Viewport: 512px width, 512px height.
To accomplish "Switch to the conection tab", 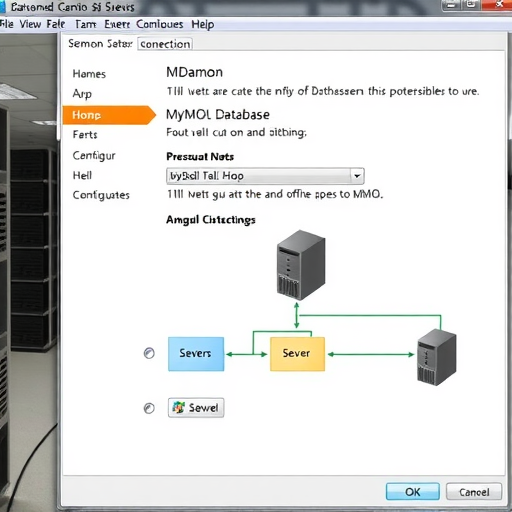I will pyautogui.click(x=165, y=44).
